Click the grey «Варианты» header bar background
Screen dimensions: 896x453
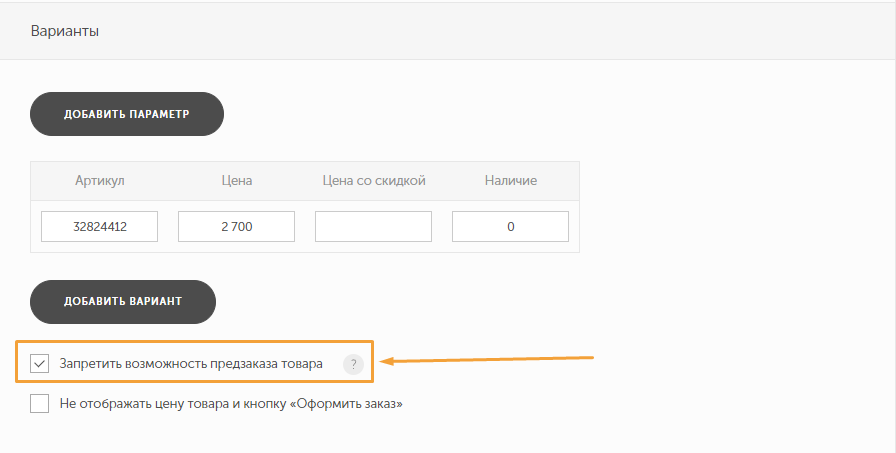coord(500,31)
